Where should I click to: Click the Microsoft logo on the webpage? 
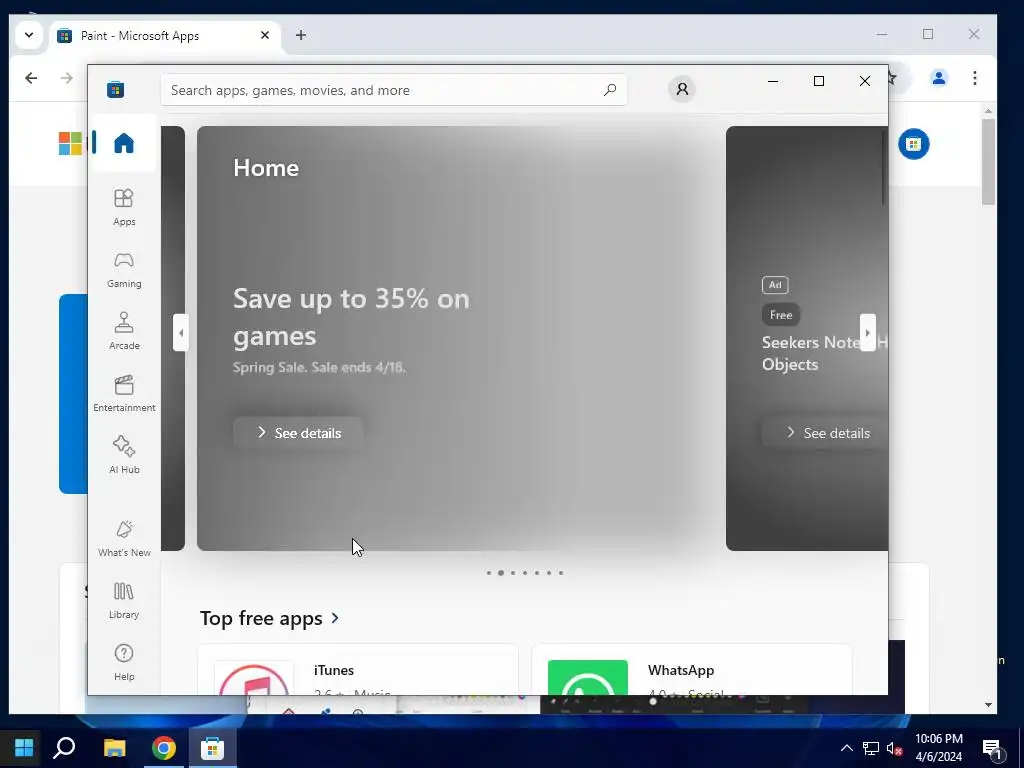pos(70,144)
